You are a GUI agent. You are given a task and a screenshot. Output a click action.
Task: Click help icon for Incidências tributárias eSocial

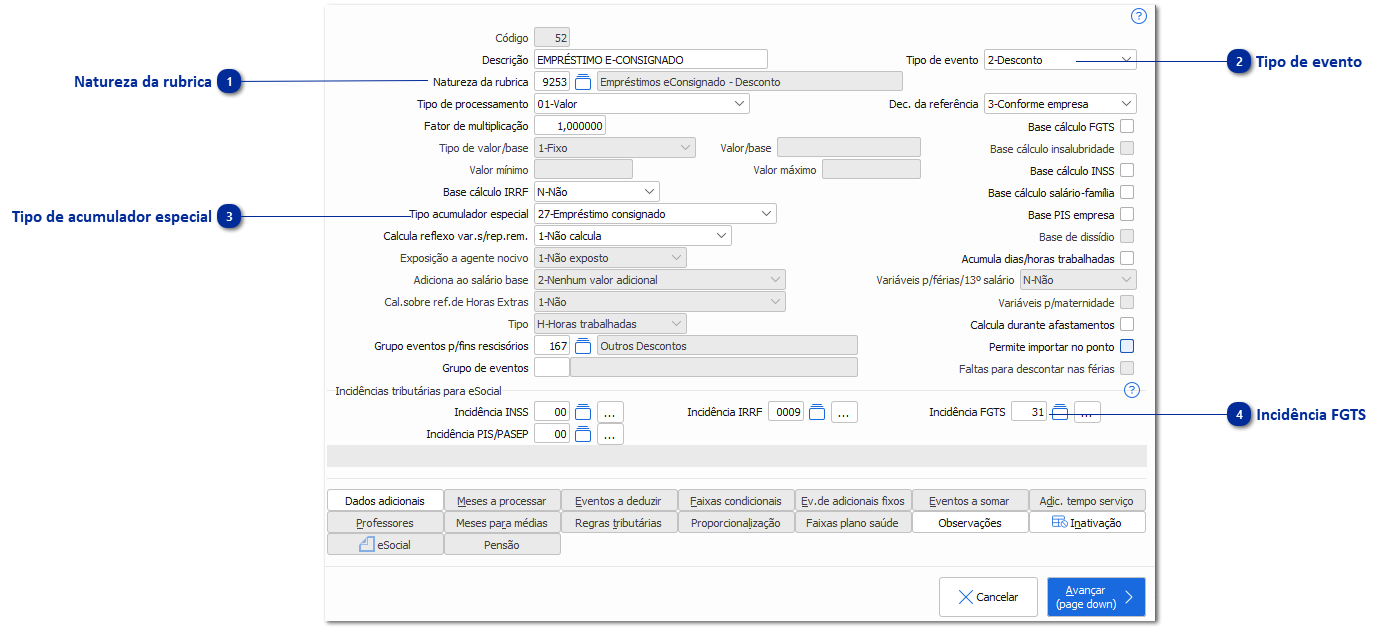1131,390
